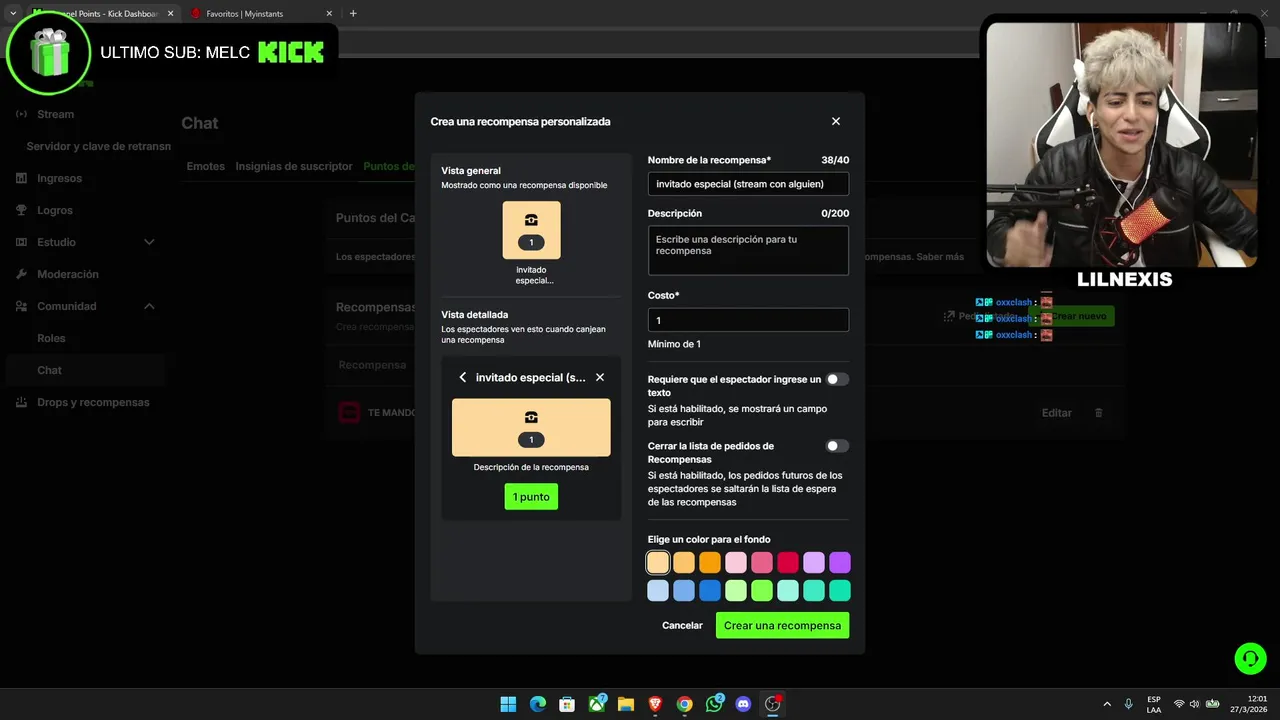
Task: Enable require viewer text input toggle
Action: coord(837,379)
